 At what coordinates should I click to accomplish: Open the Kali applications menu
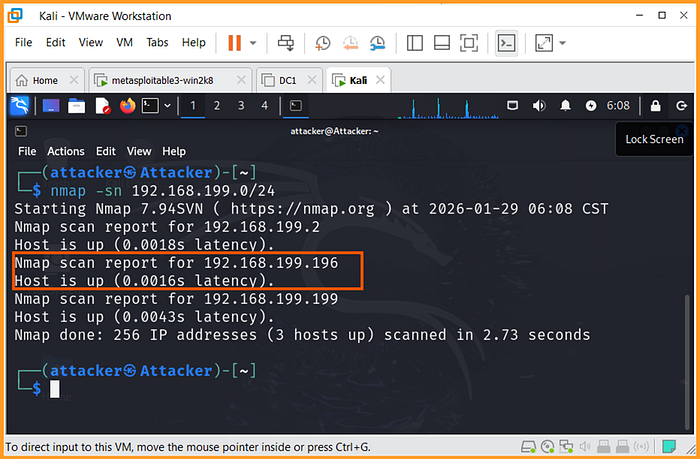(x=19, y=106)
